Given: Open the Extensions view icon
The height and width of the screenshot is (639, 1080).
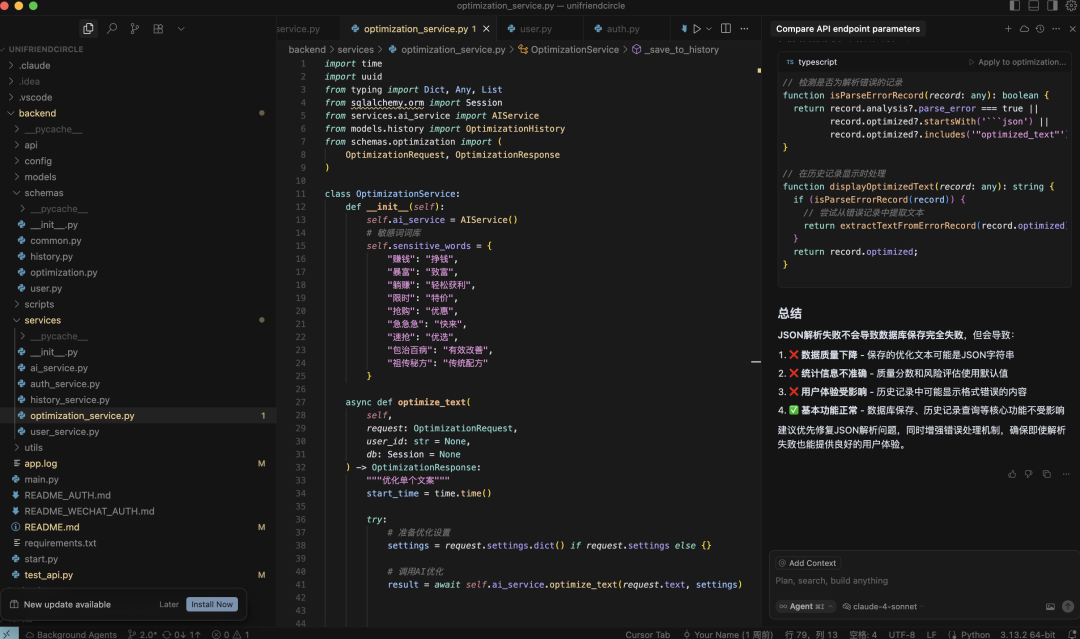Looking at the screenshot, I should coord(158,29).
